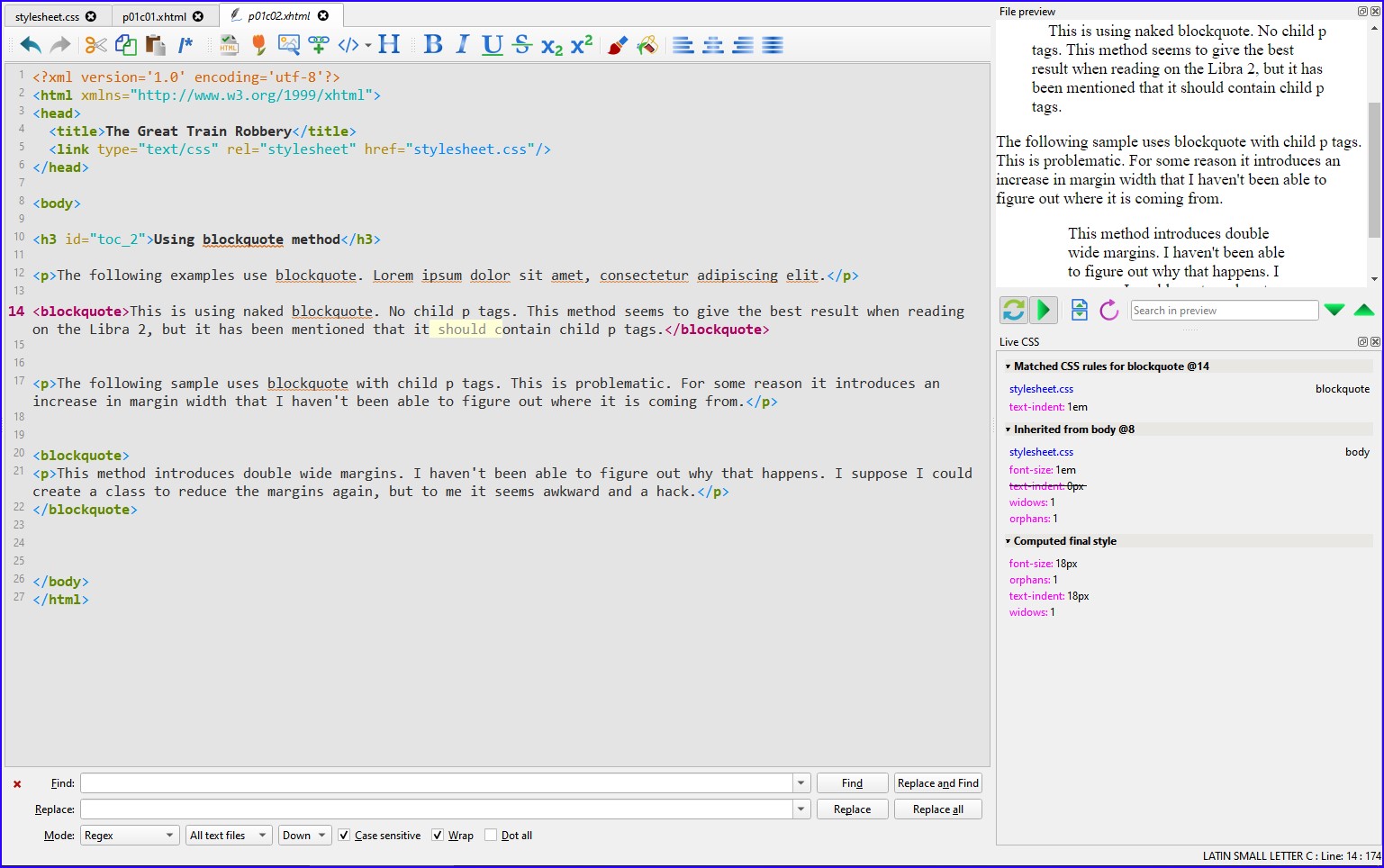Click the scissors Cut icon
The width and height of the screenshot is (1384, 868).
click(95, 45)
